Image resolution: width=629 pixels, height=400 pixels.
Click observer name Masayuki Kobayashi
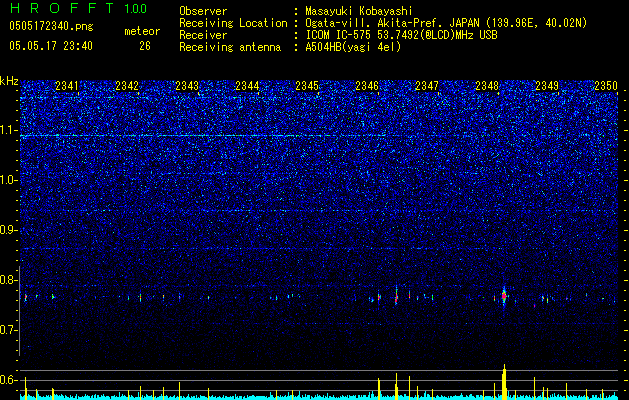tap(359, 11)
